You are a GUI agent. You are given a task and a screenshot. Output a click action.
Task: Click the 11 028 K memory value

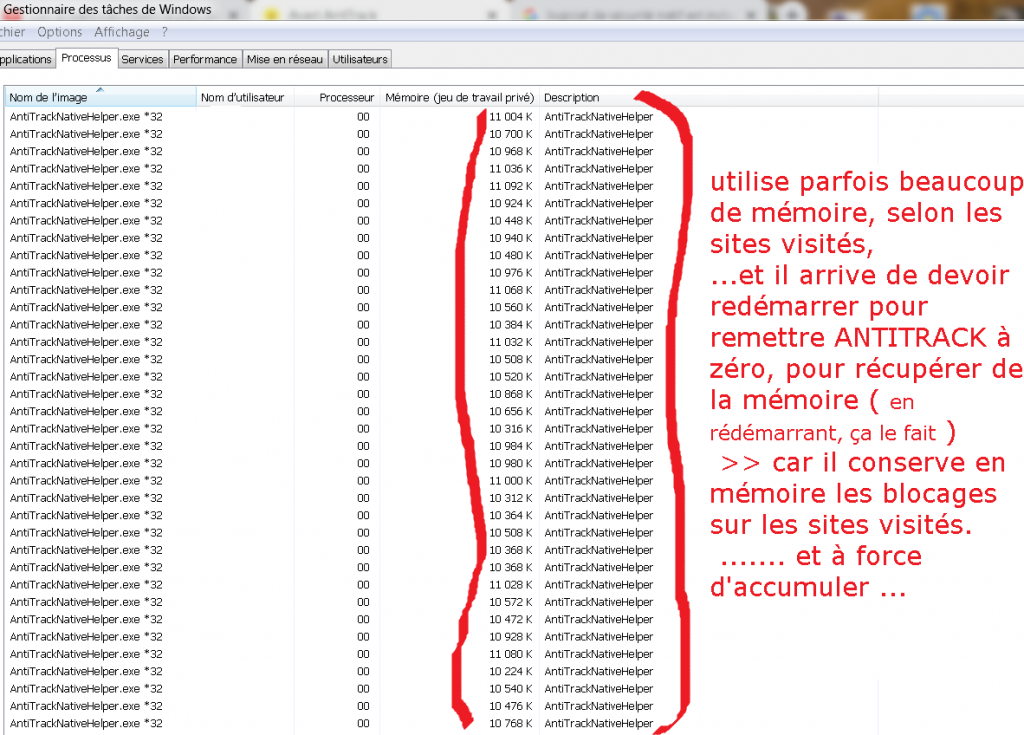(511, 585)
